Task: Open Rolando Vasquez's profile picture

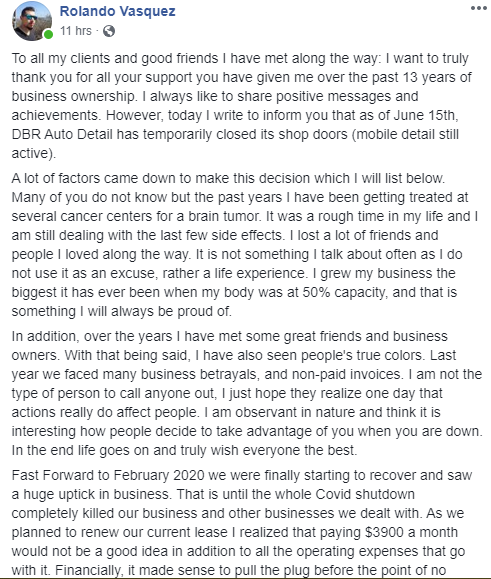Action: (32, 21)
